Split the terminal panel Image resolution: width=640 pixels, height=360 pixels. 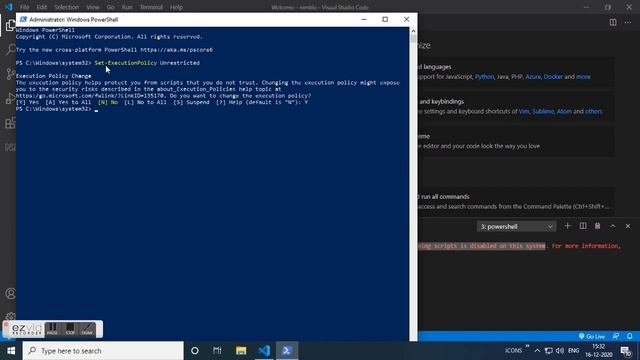583,226
